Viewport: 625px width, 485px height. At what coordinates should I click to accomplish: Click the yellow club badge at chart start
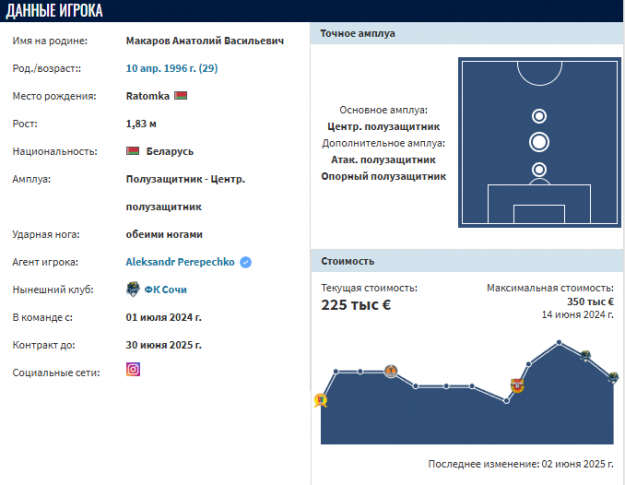[320, 400]
